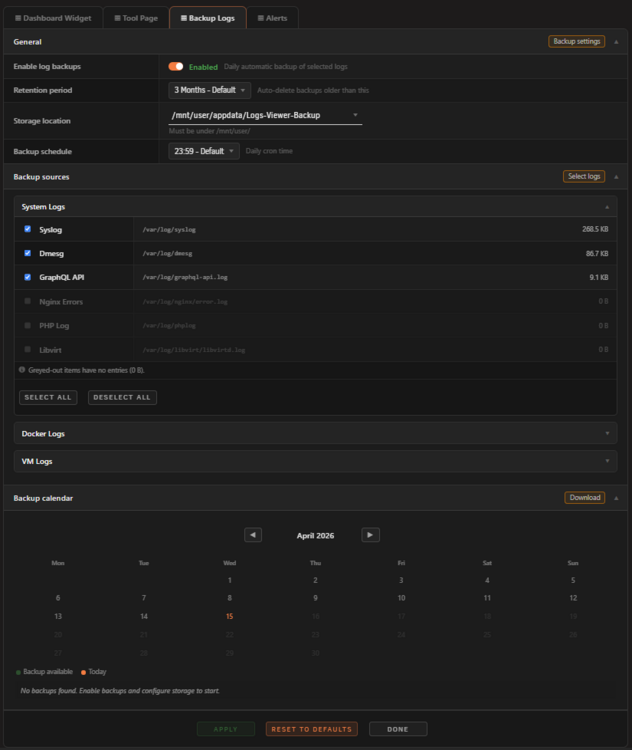This screenshot has width=632, height=750.
Task: Collapse the System Logs group
Action: (607, 207)
